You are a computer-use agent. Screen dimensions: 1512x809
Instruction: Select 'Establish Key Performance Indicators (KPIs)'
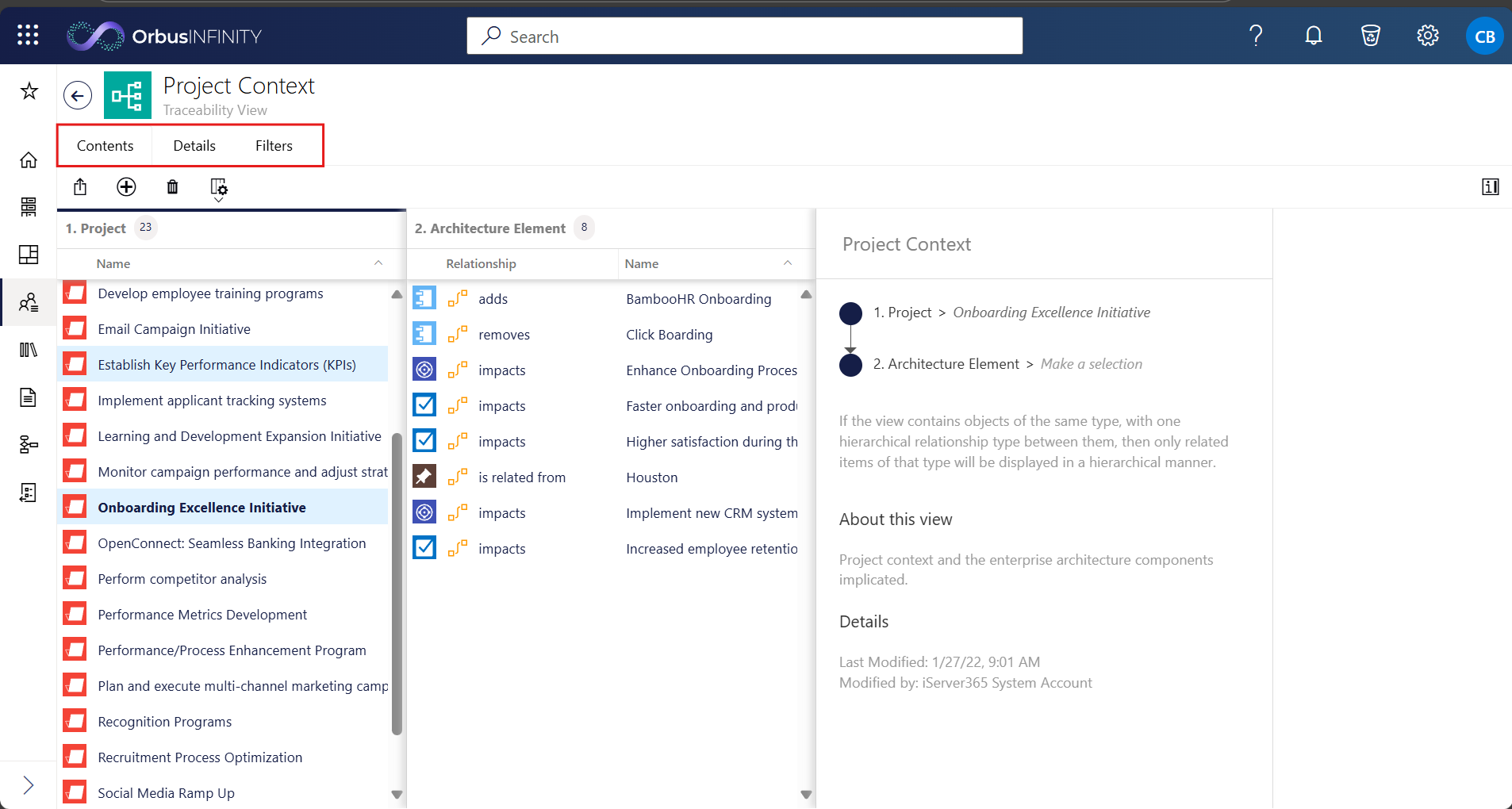[x=223, y=365]
